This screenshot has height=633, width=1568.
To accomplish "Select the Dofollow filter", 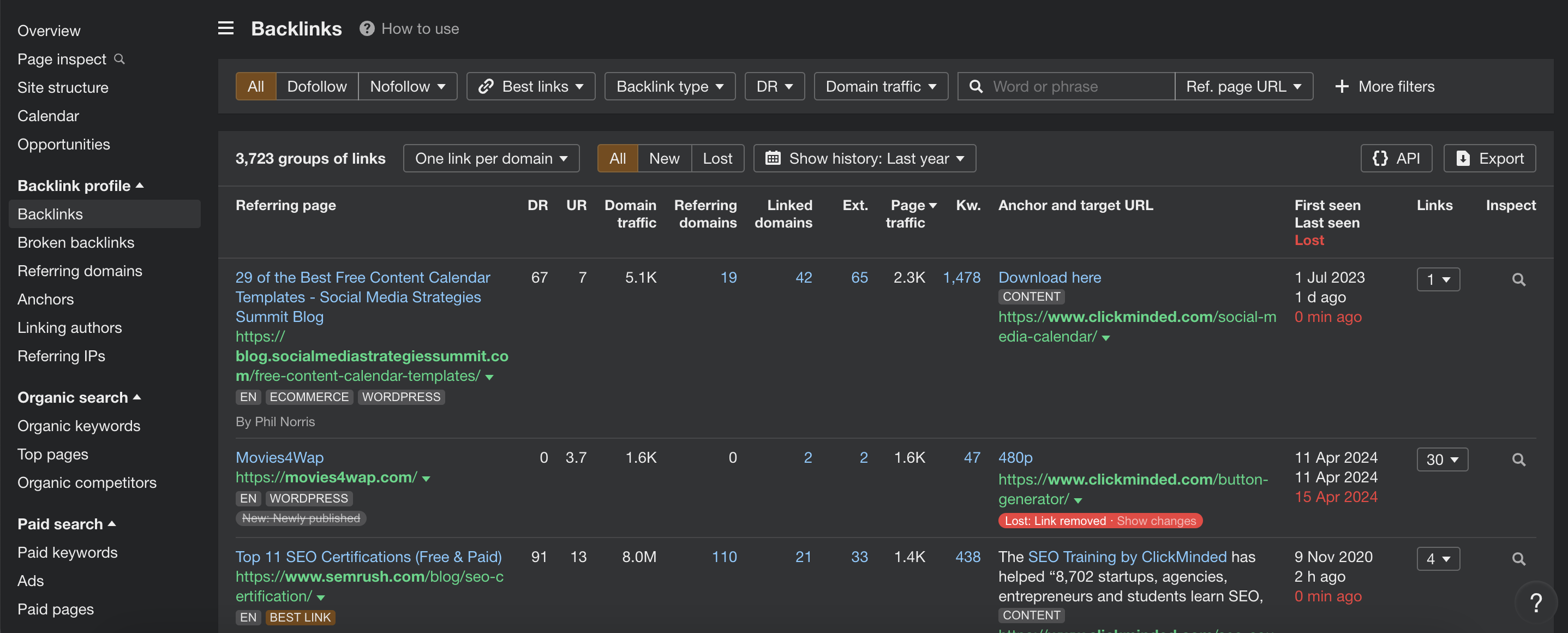I will point(316,86).
